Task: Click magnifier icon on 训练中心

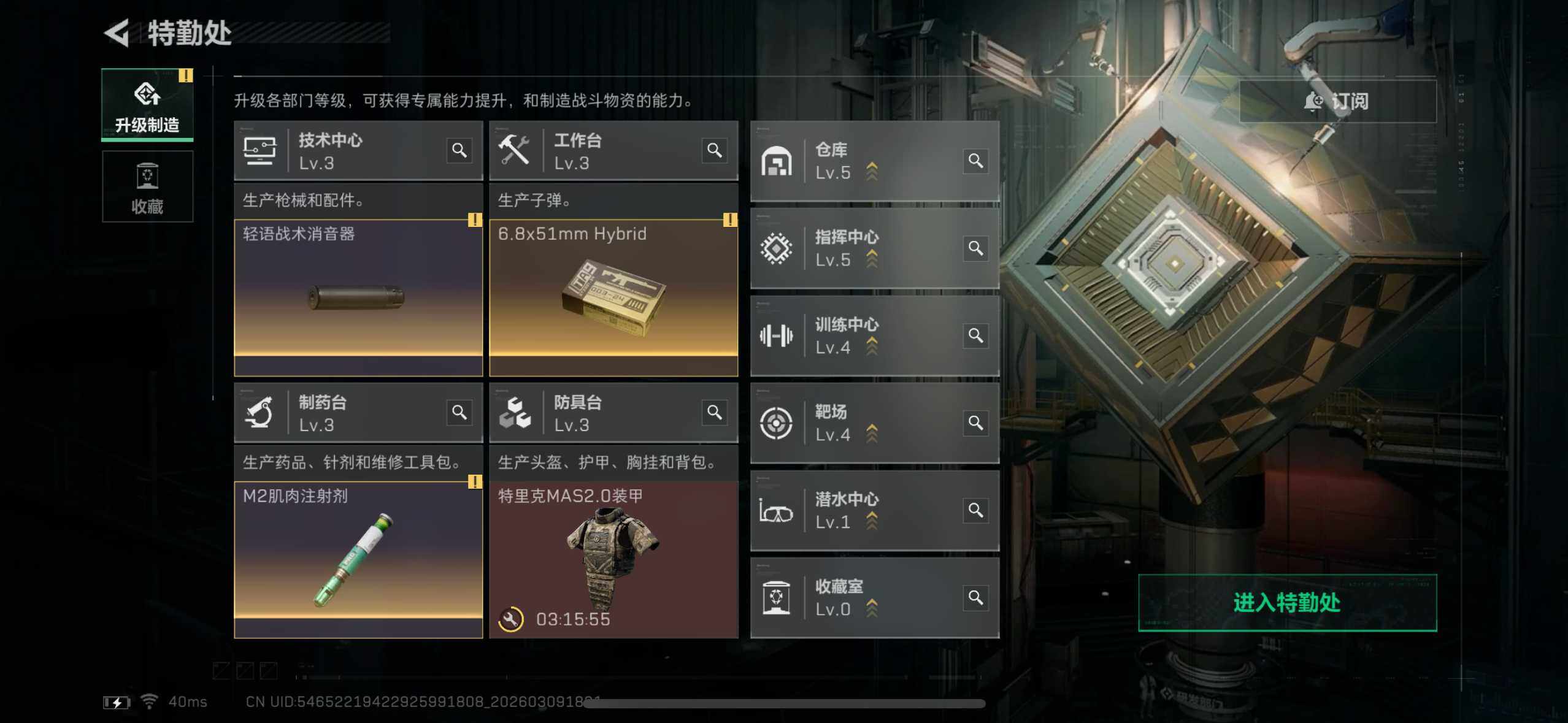Action: tap(975, 335)
